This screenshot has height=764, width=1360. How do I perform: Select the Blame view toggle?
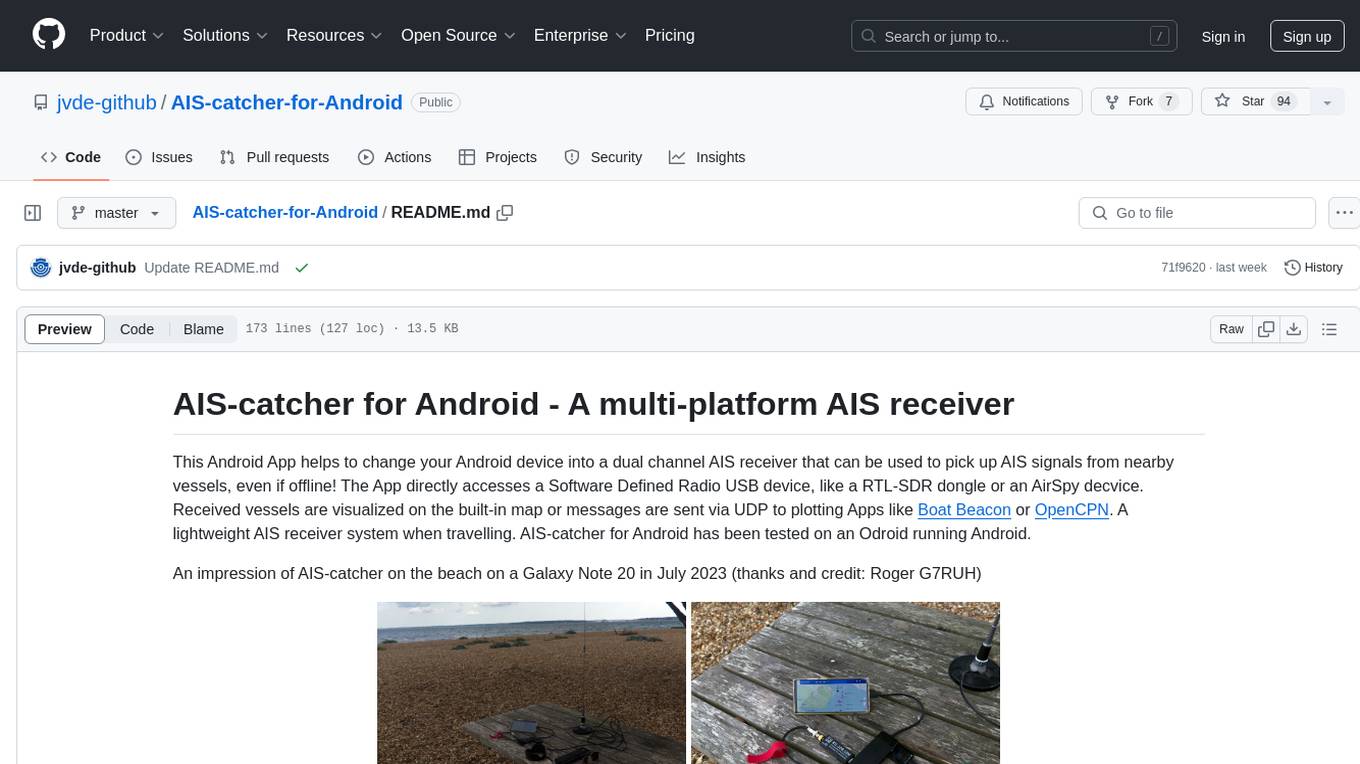coord(203,329)
